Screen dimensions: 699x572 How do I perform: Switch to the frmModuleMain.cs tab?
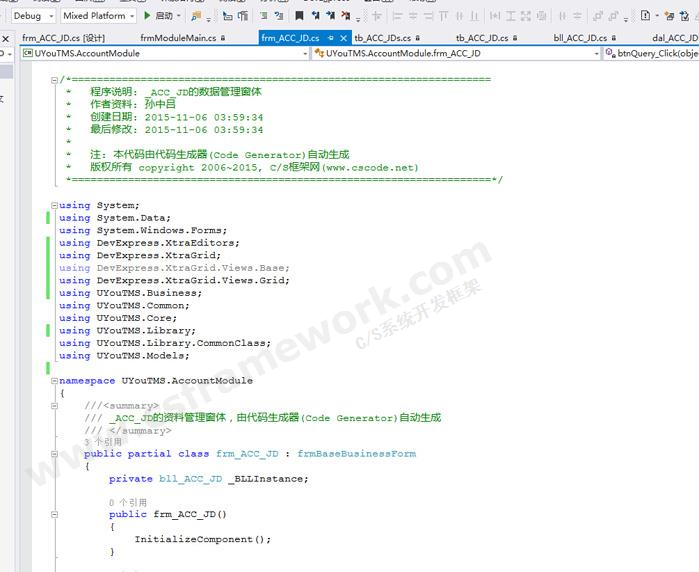177,38
